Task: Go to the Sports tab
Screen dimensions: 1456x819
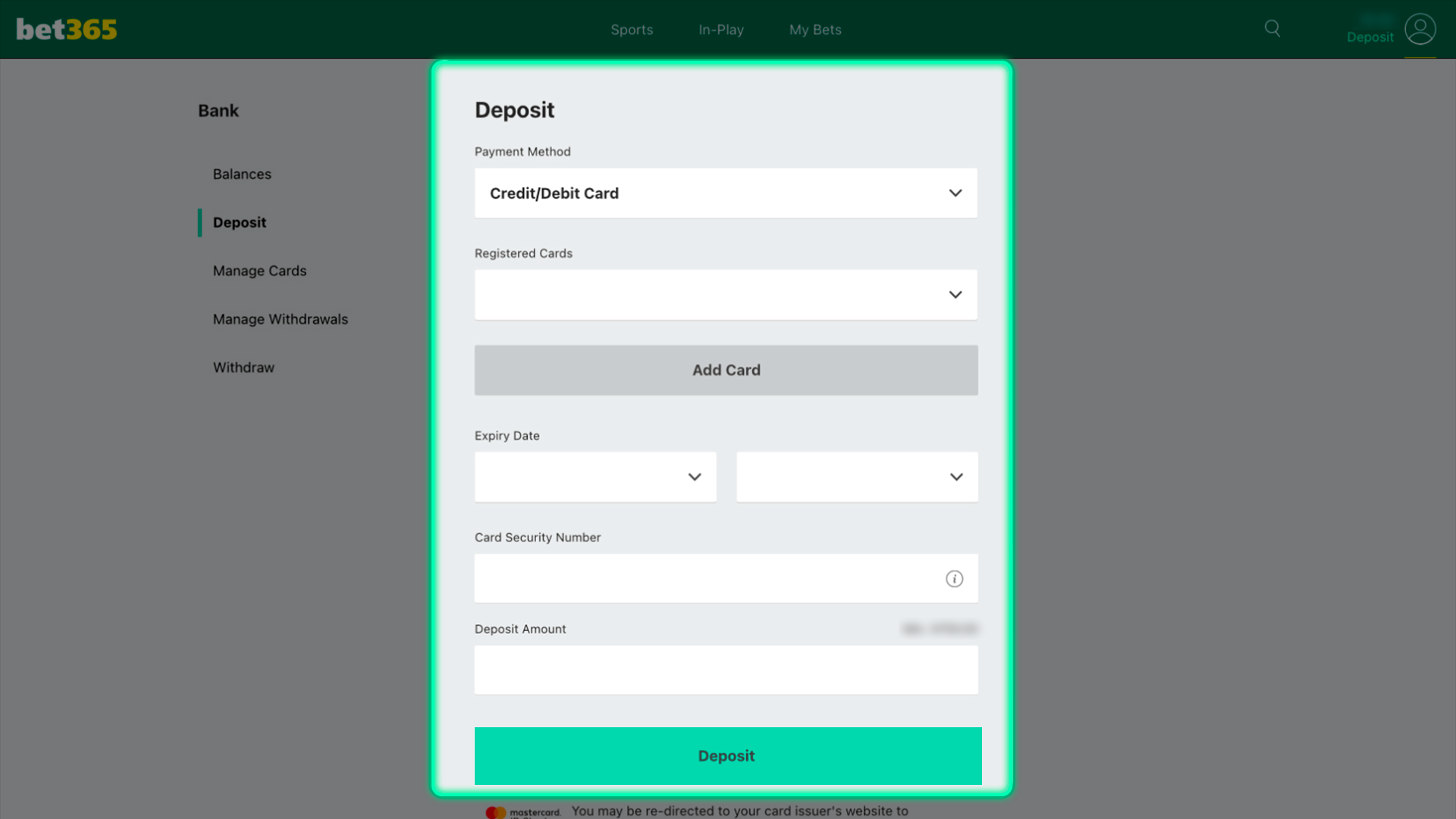Action: [632, 30]
